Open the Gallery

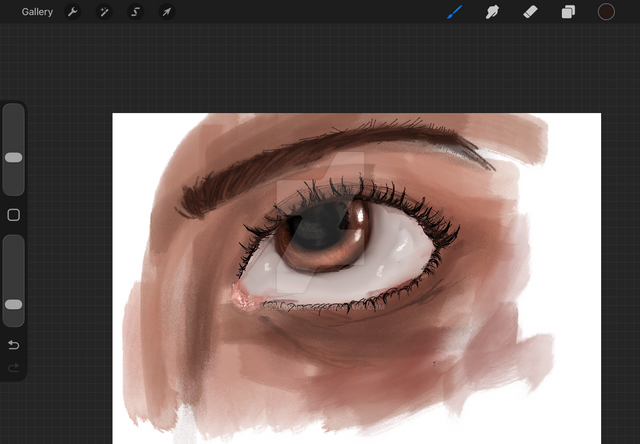(x=37, y=12)
